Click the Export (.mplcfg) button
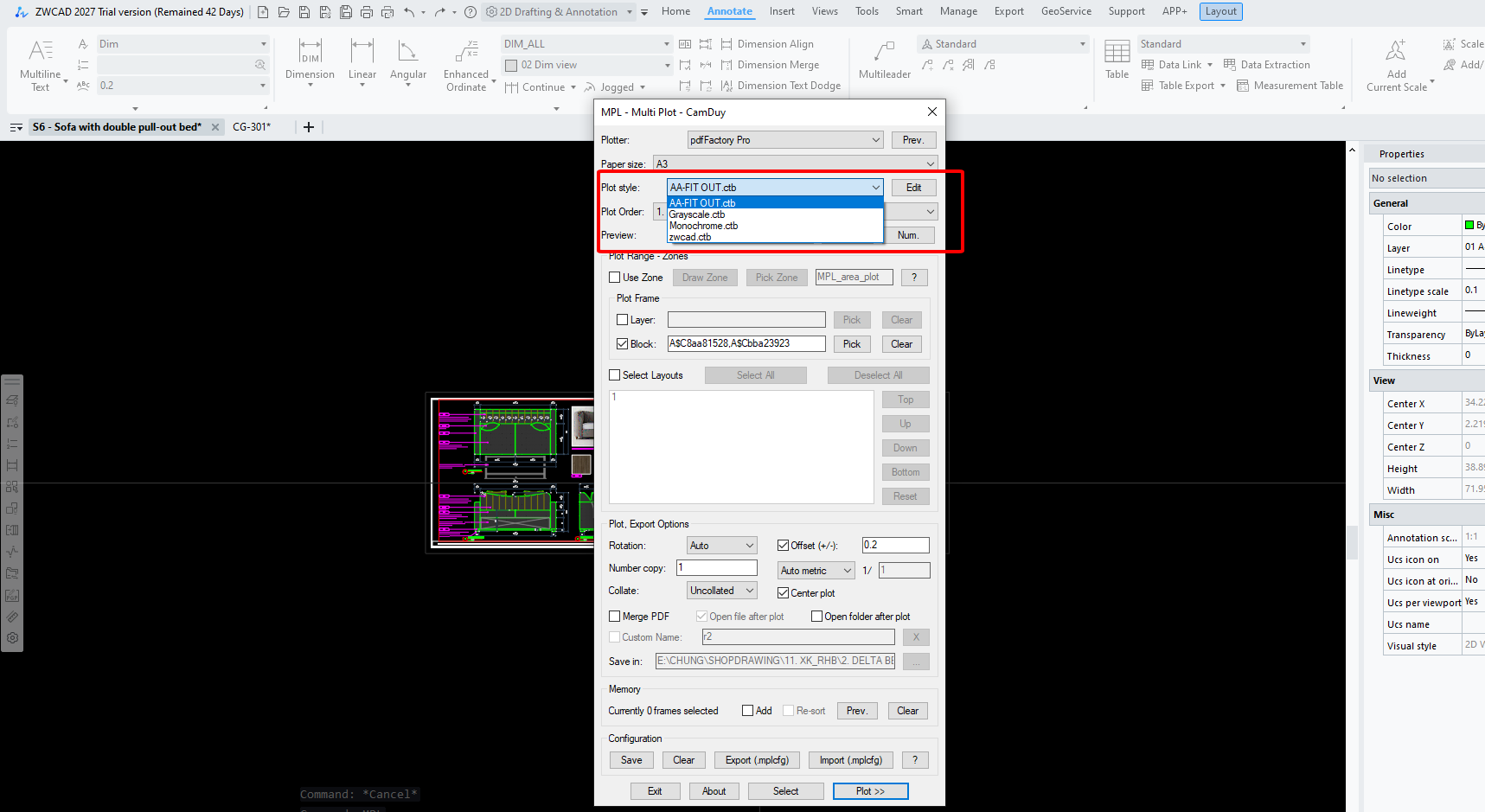The image size is (1485, 812). coord(757,760)
